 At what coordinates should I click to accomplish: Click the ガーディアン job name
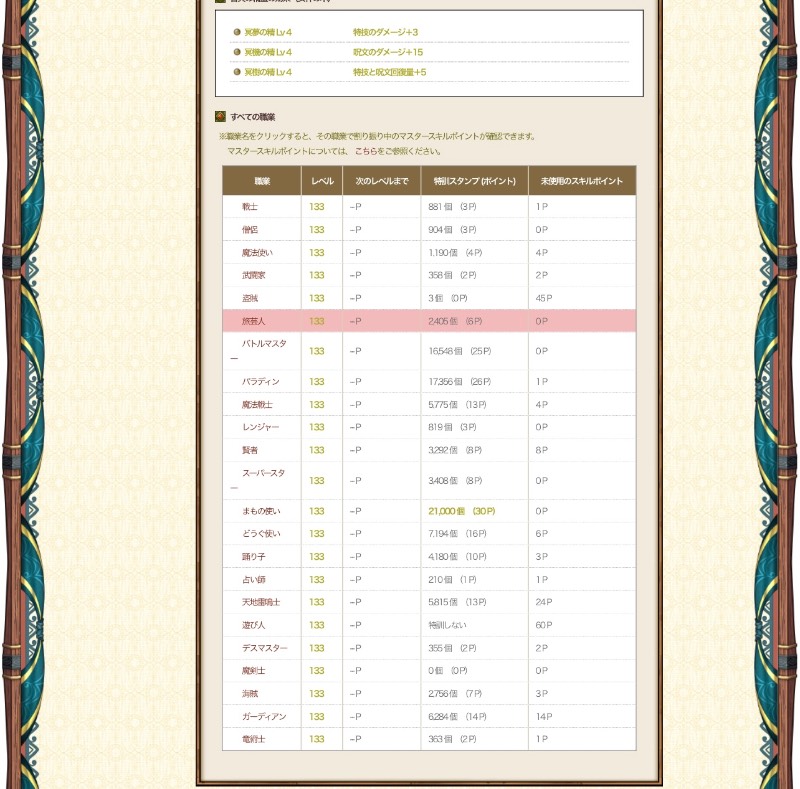264,717
